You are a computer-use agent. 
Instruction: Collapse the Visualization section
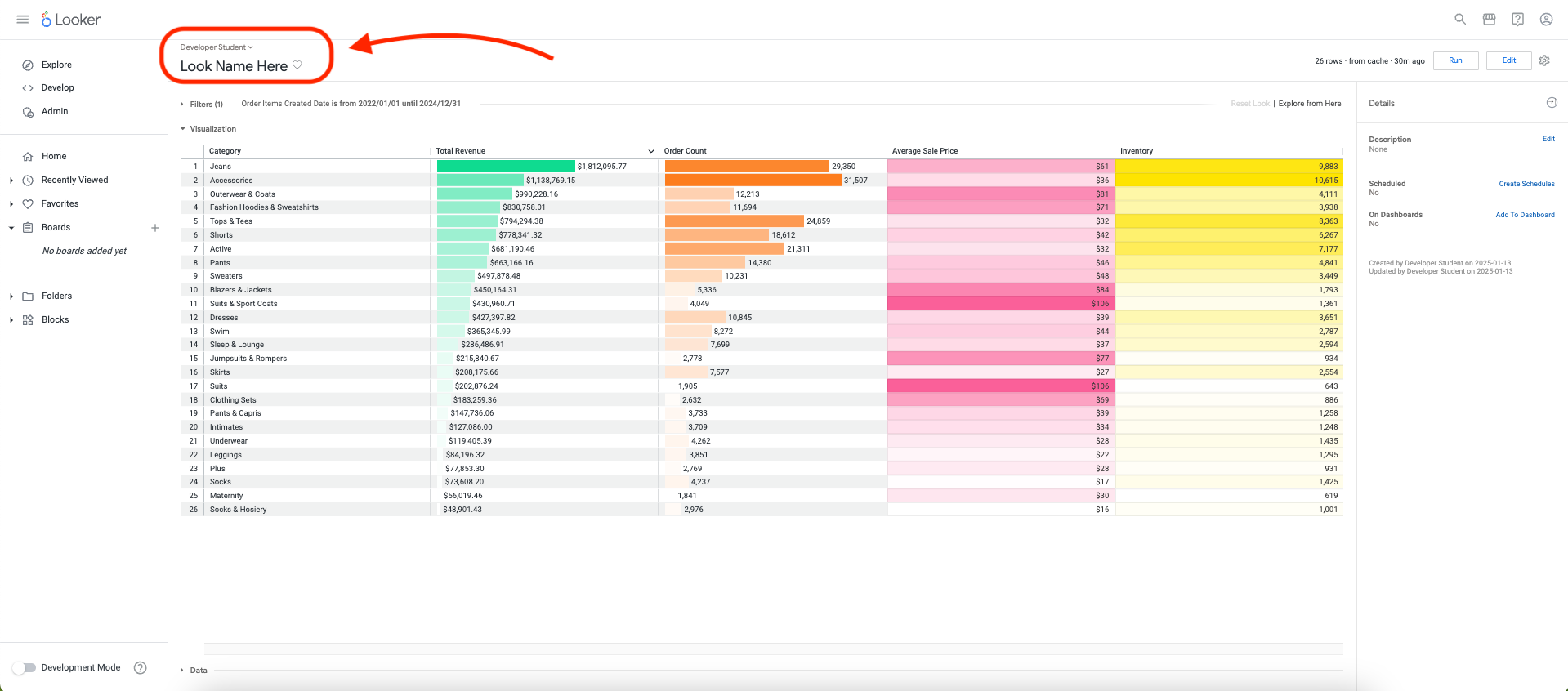point(208,129)
